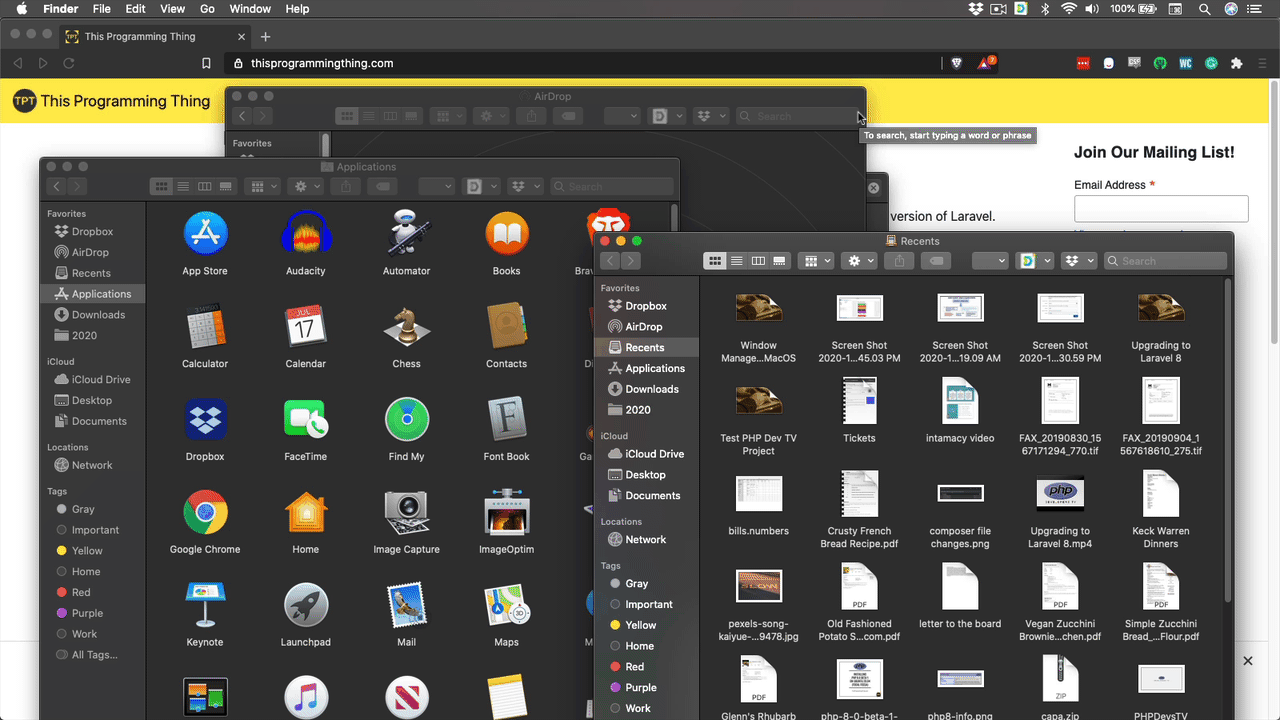The image size is (1280, 720).
Task: Click the Email Address input field
Action: [x=1160, y=209]
